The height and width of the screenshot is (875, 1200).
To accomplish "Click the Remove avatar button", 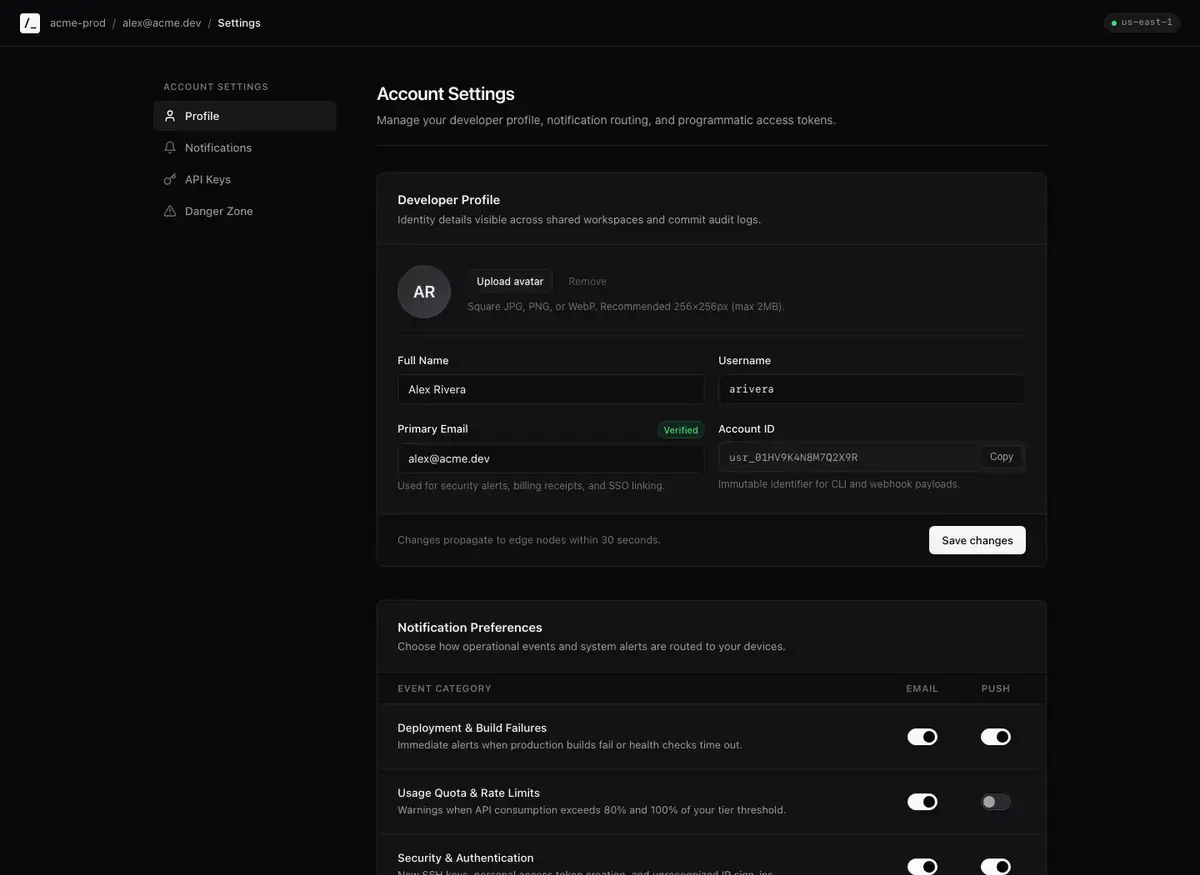I will (588, 282).
